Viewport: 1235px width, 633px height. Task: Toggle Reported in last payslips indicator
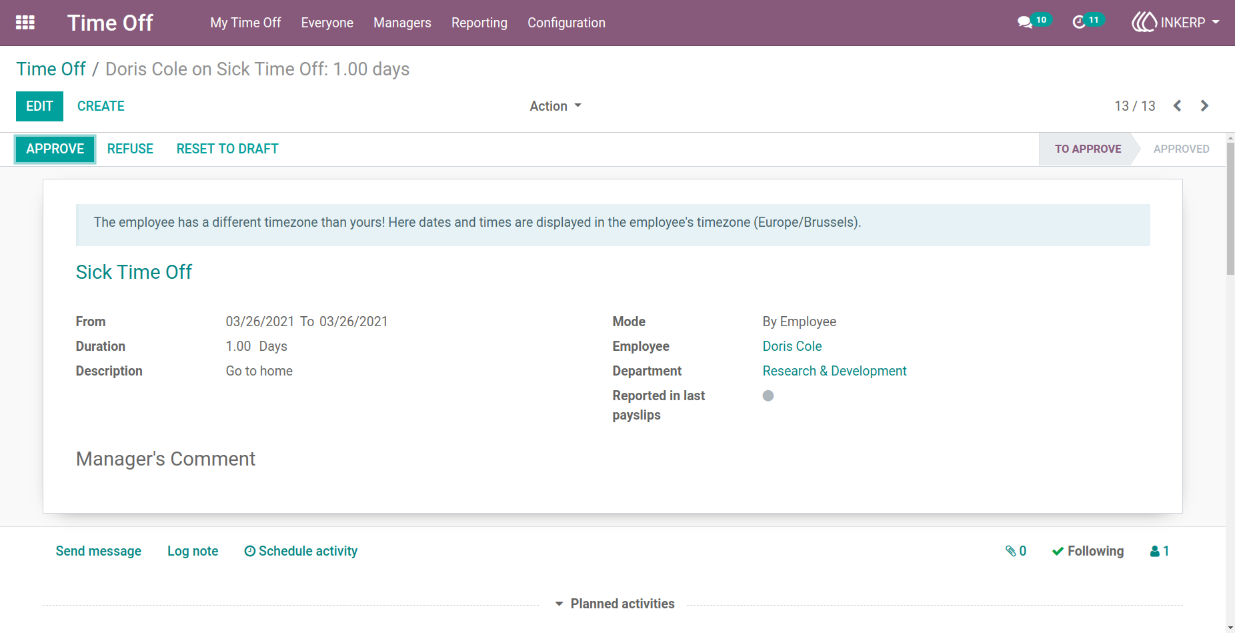click(x=768, y=396)
